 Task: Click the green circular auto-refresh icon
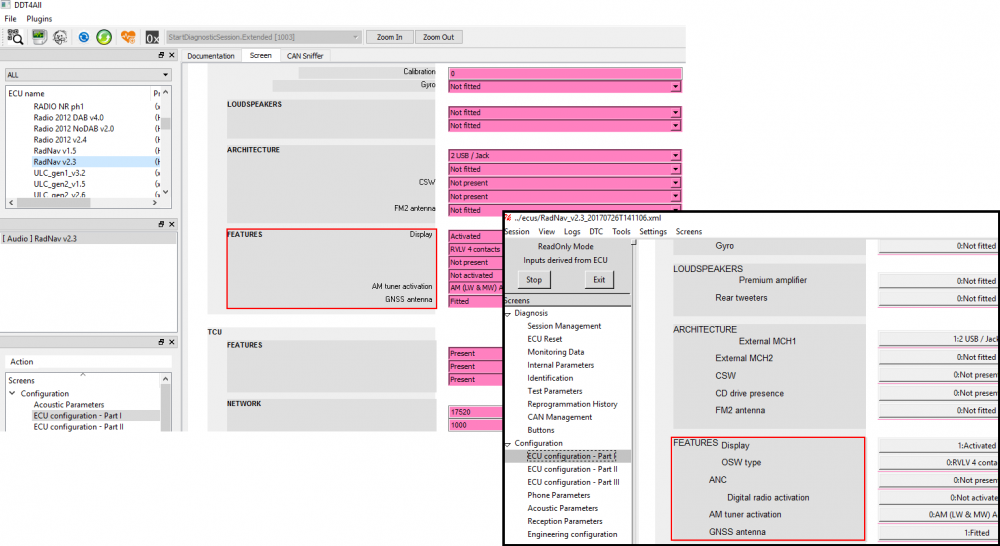pyautogui.click(x=104, y=37)
